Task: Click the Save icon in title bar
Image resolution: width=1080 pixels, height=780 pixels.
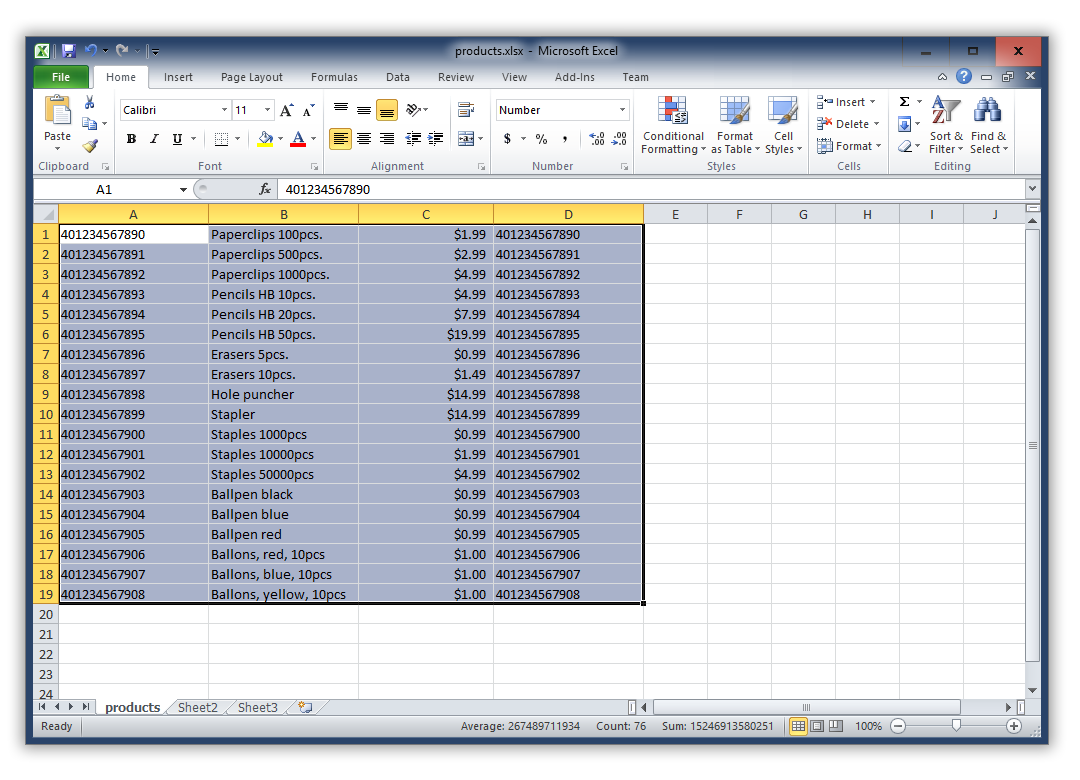Action: point(69,50)
